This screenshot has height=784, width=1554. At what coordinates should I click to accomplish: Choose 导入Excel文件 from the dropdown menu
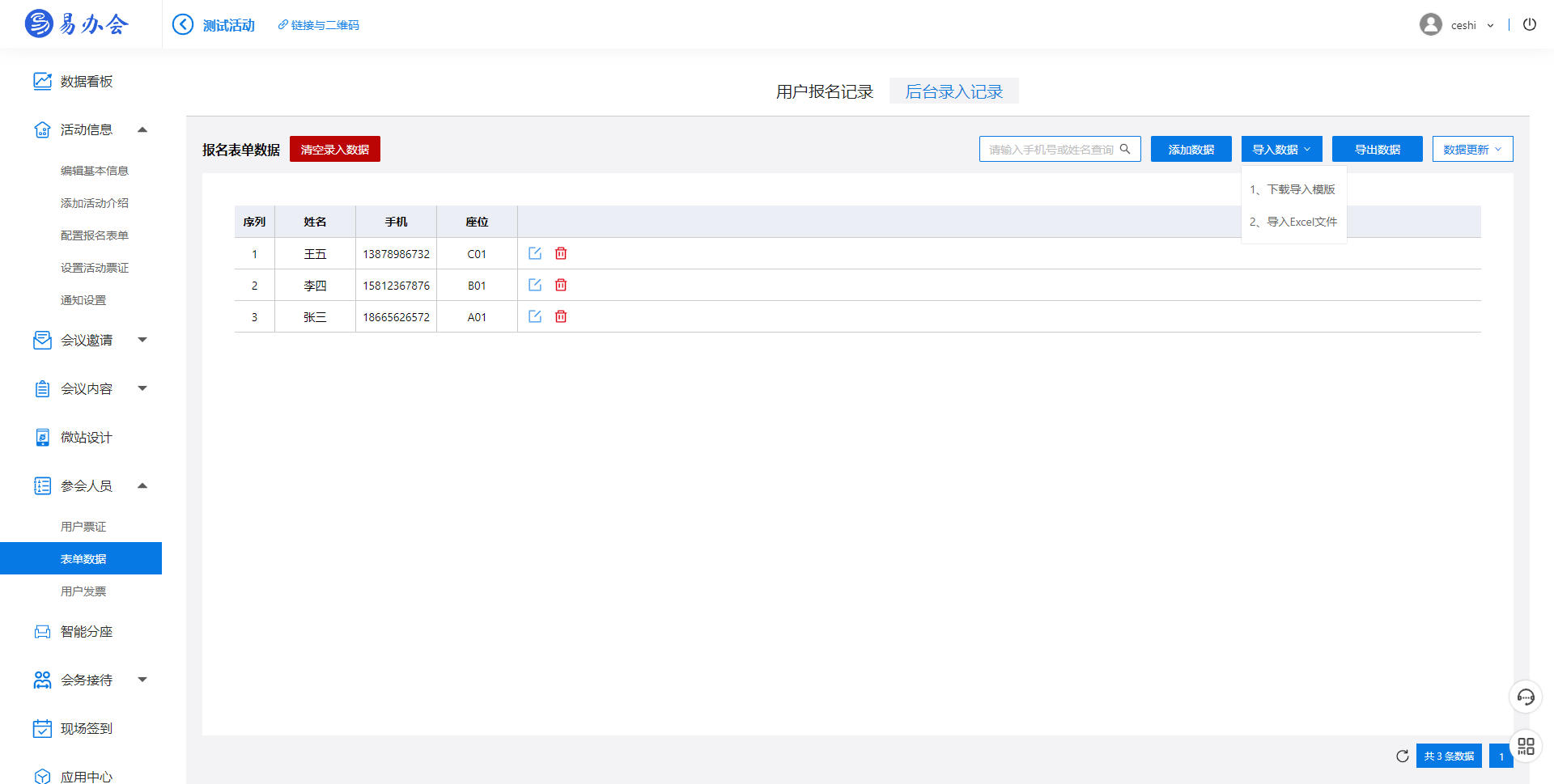pos(1293,222)
